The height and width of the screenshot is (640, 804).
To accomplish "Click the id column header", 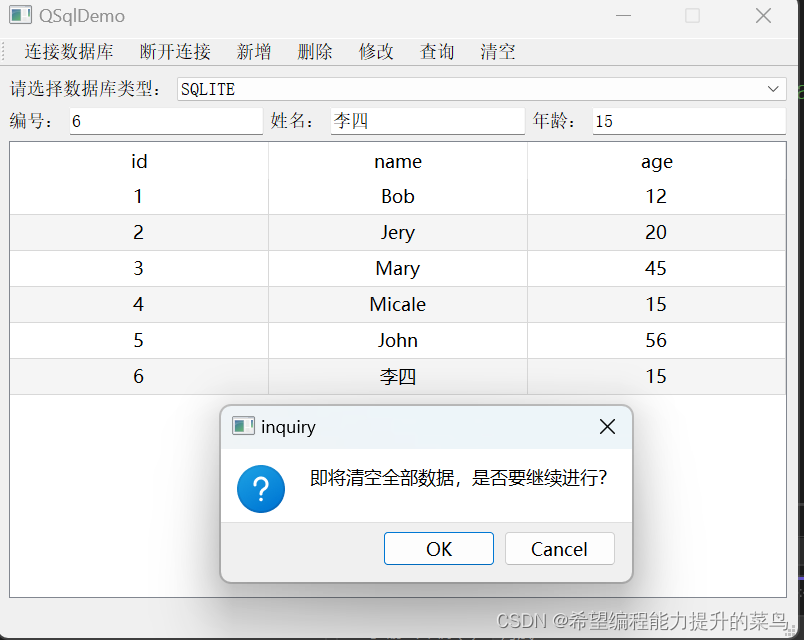I will point(138,161).
